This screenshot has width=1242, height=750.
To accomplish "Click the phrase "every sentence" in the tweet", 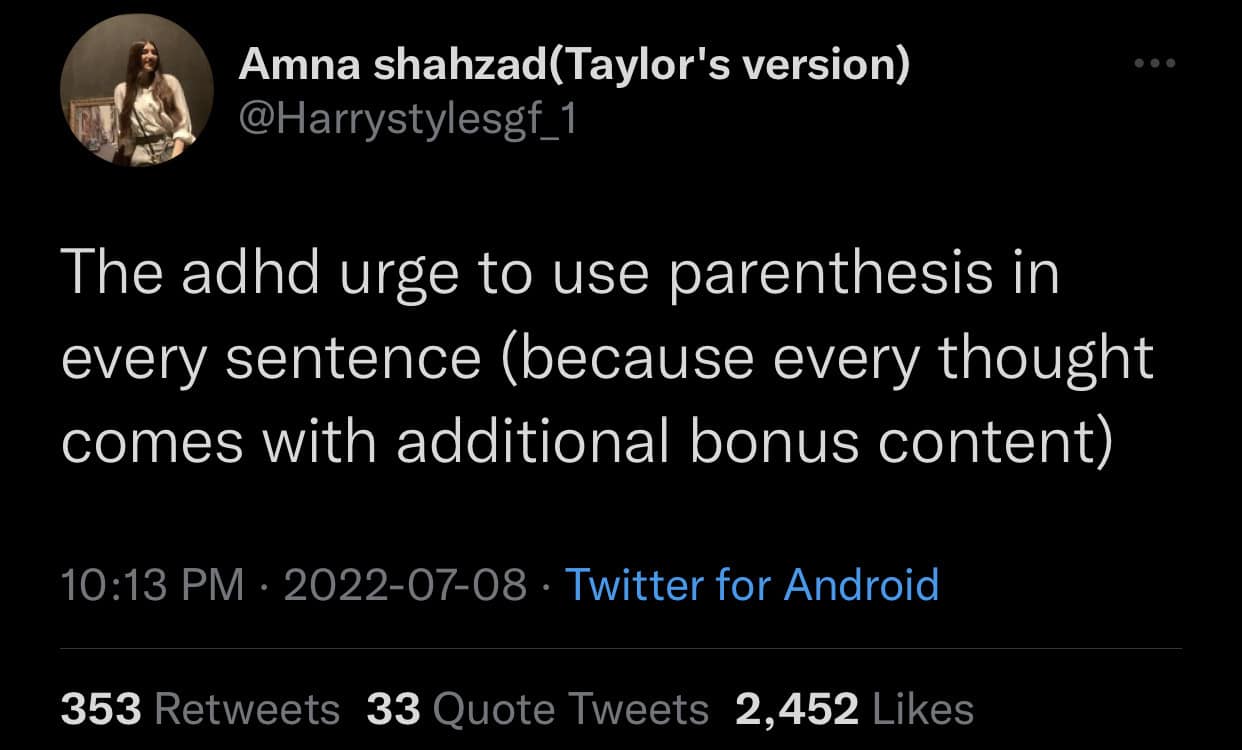I will [271, 360].
